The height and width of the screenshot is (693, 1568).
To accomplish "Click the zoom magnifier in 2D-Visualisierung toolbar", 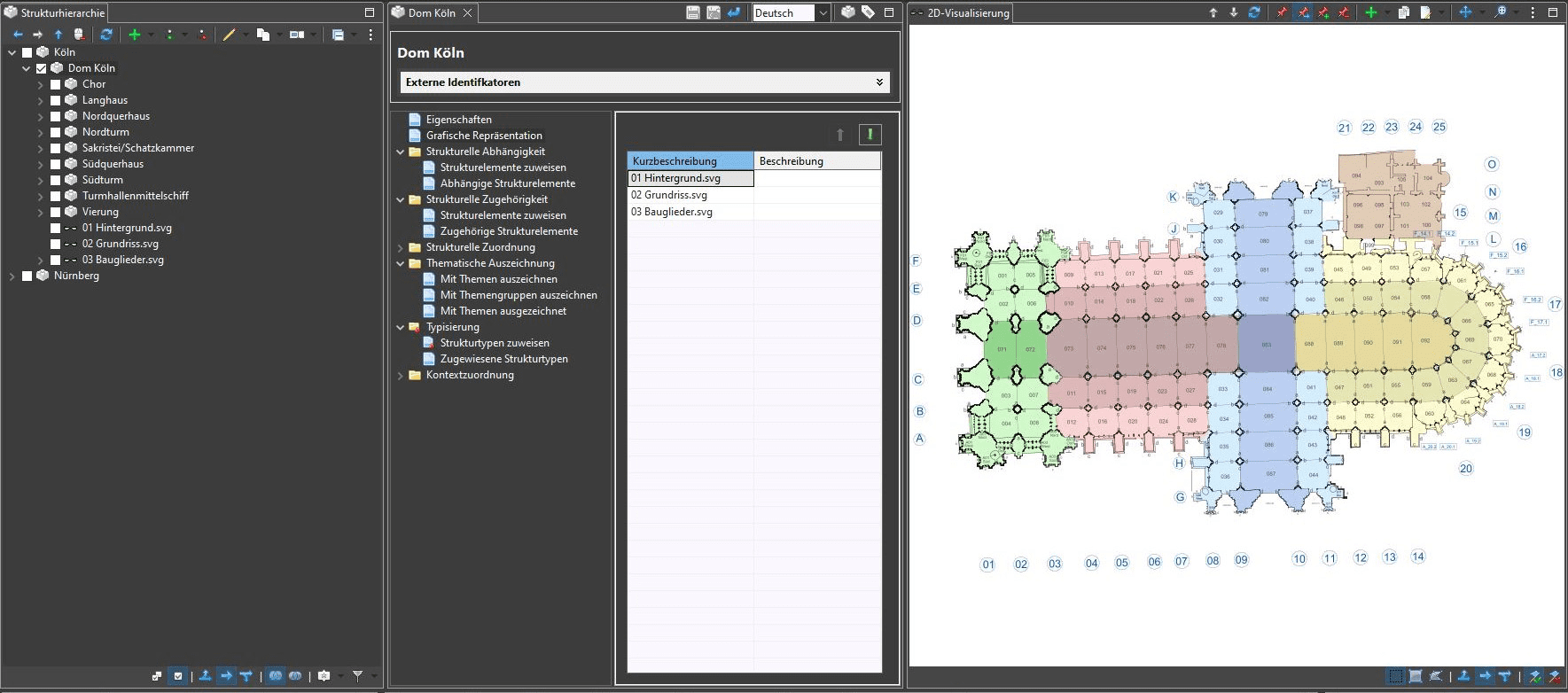I will [1501, 12].
